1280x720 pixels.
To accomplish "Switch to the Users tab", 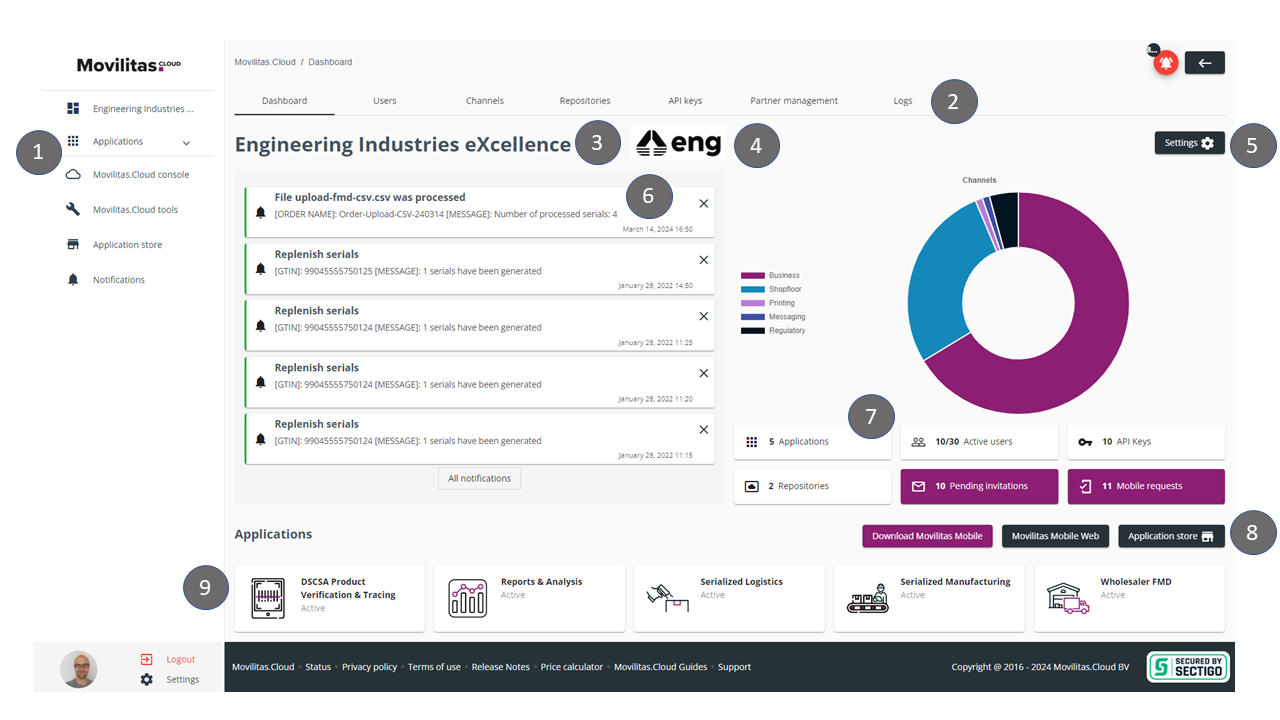I will point(385,100).
